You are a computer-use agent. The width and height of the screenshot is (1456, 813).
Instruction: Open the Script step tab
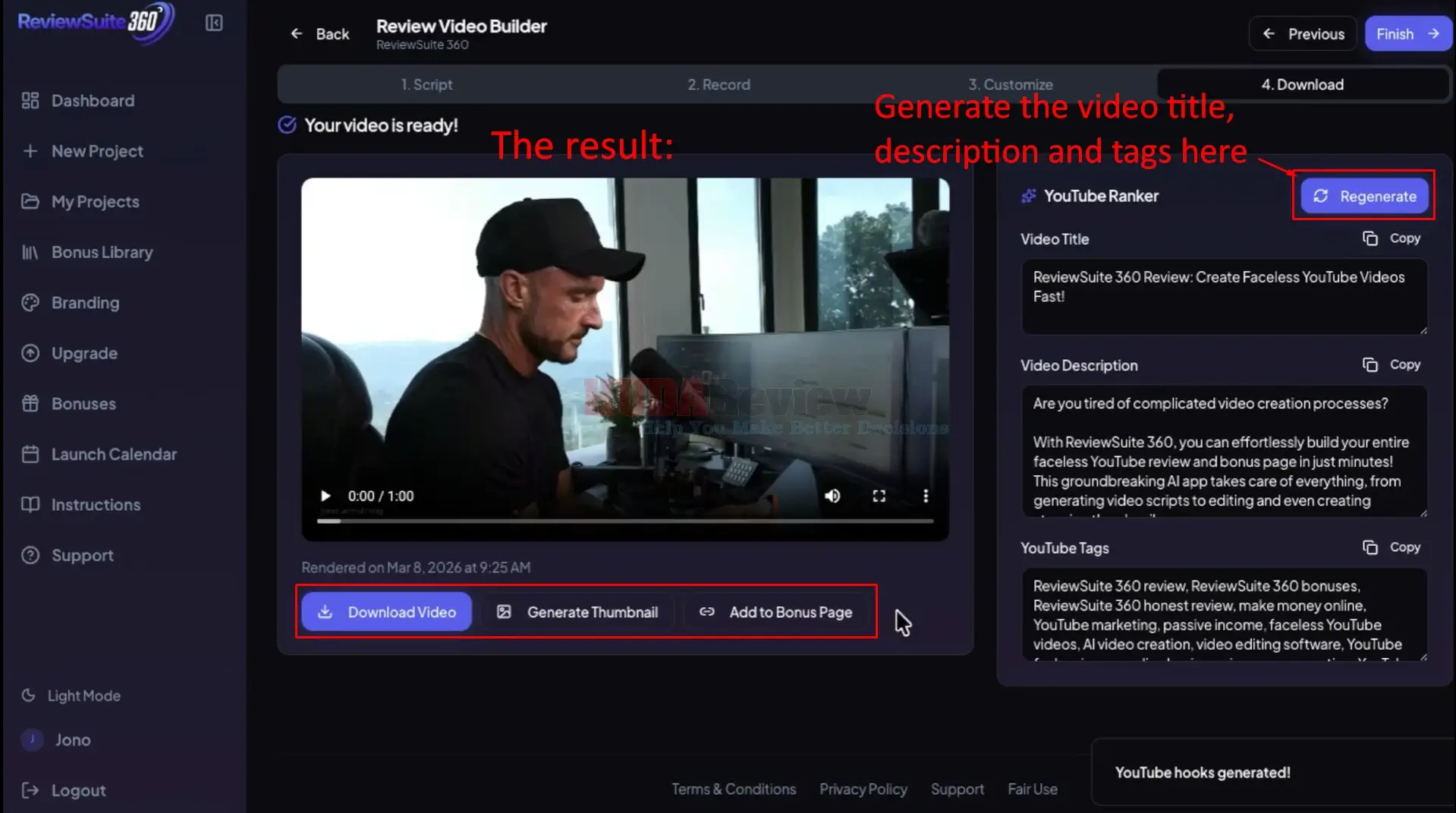click(427, 84)
